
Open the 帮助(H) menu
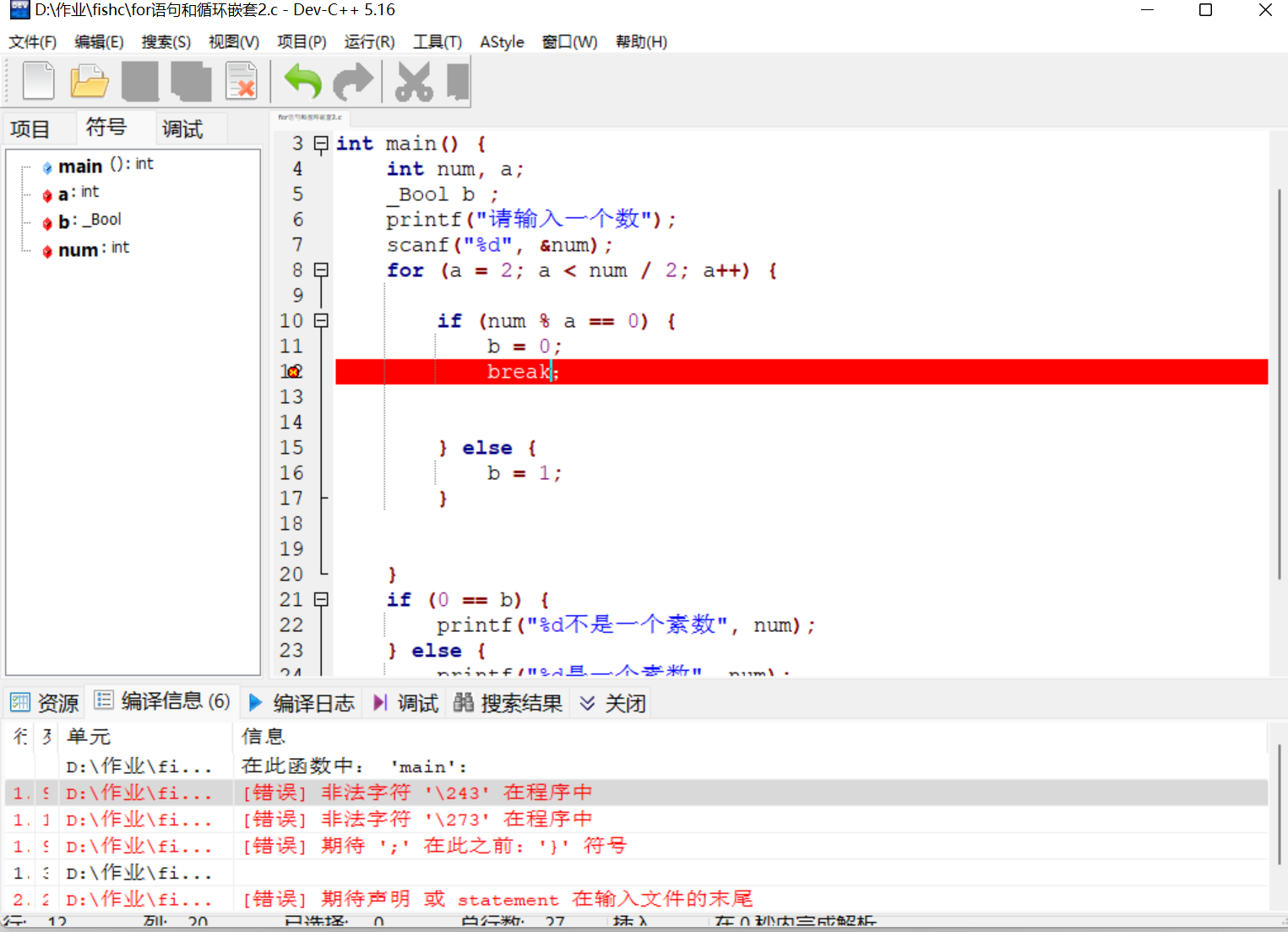(641, 41)
